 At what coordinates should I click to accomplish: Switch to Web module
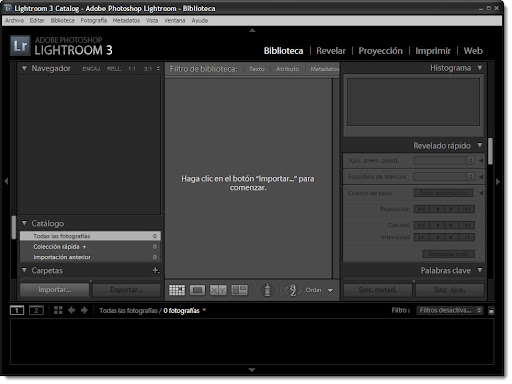tap(473, 51)
